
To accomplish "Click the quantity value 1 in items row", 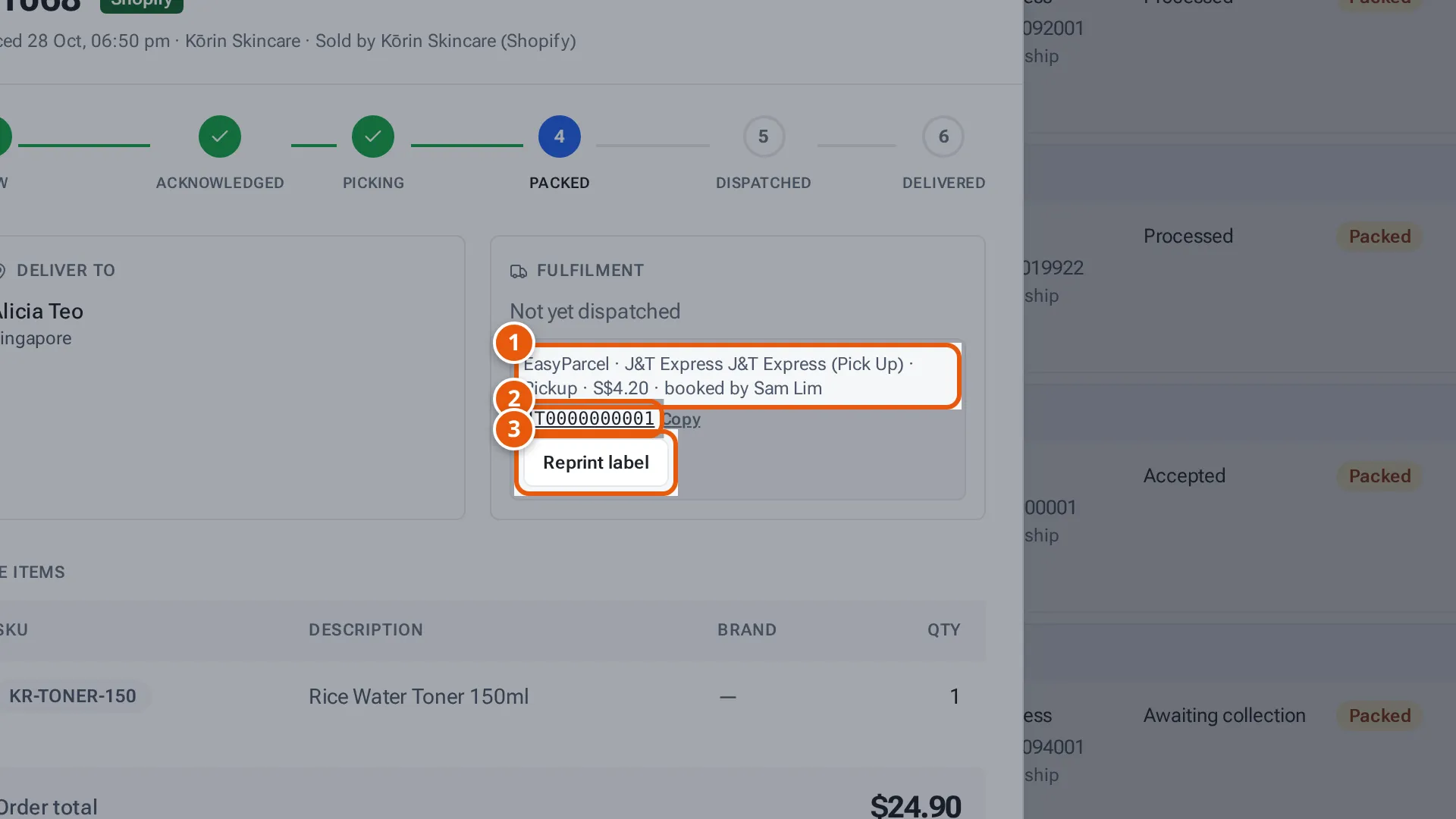I will (x=955, y=696).
